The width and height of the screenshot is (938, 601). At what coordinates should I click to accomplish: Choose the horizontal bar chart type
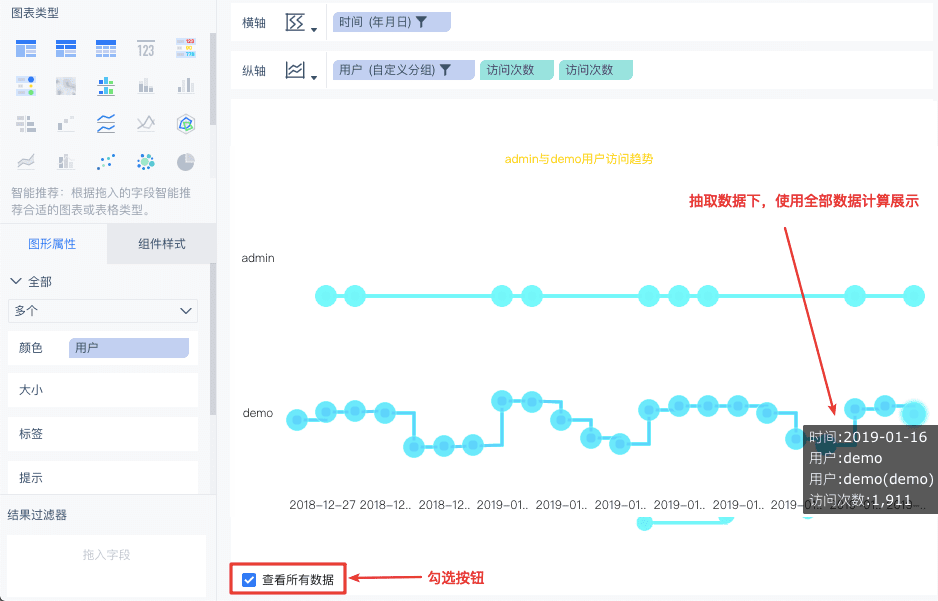[x=26, y=124]
